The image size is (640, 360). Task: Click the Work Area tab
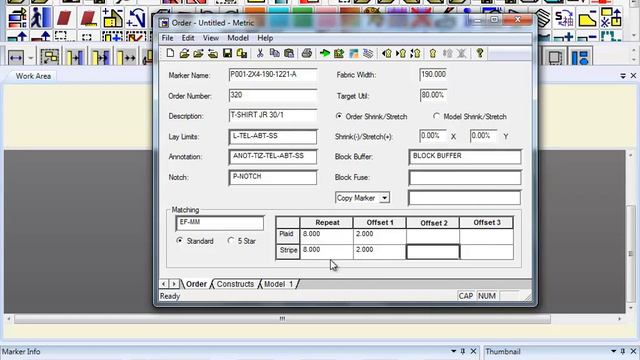(x=33, y=76)
